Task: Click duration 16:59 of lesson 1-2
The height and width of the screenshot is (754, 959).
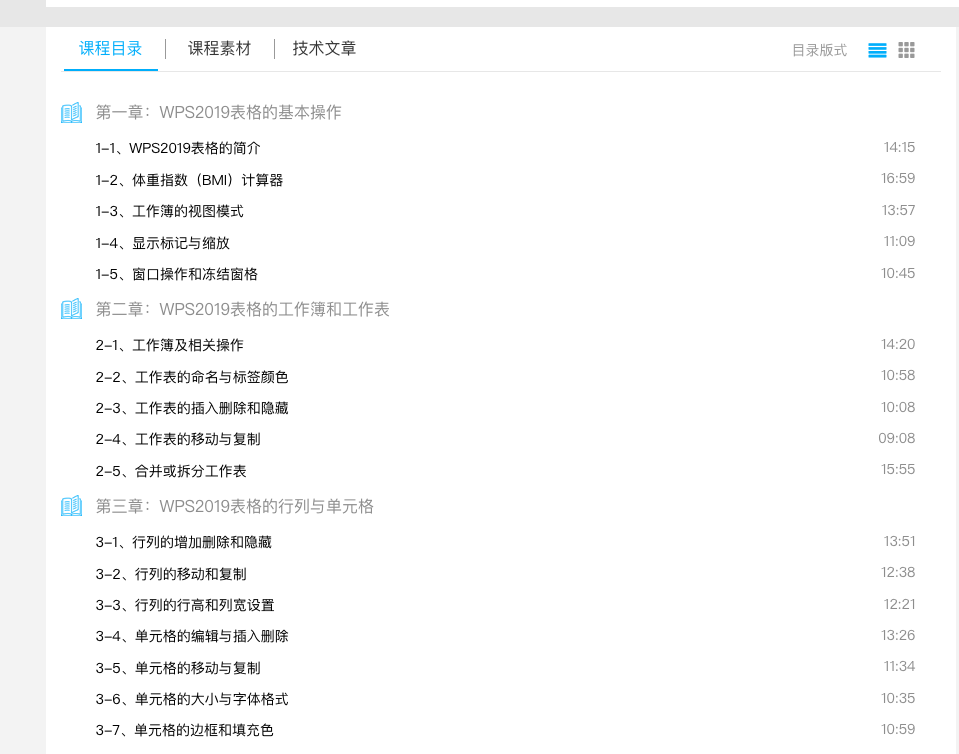Action: coord(898,179)
